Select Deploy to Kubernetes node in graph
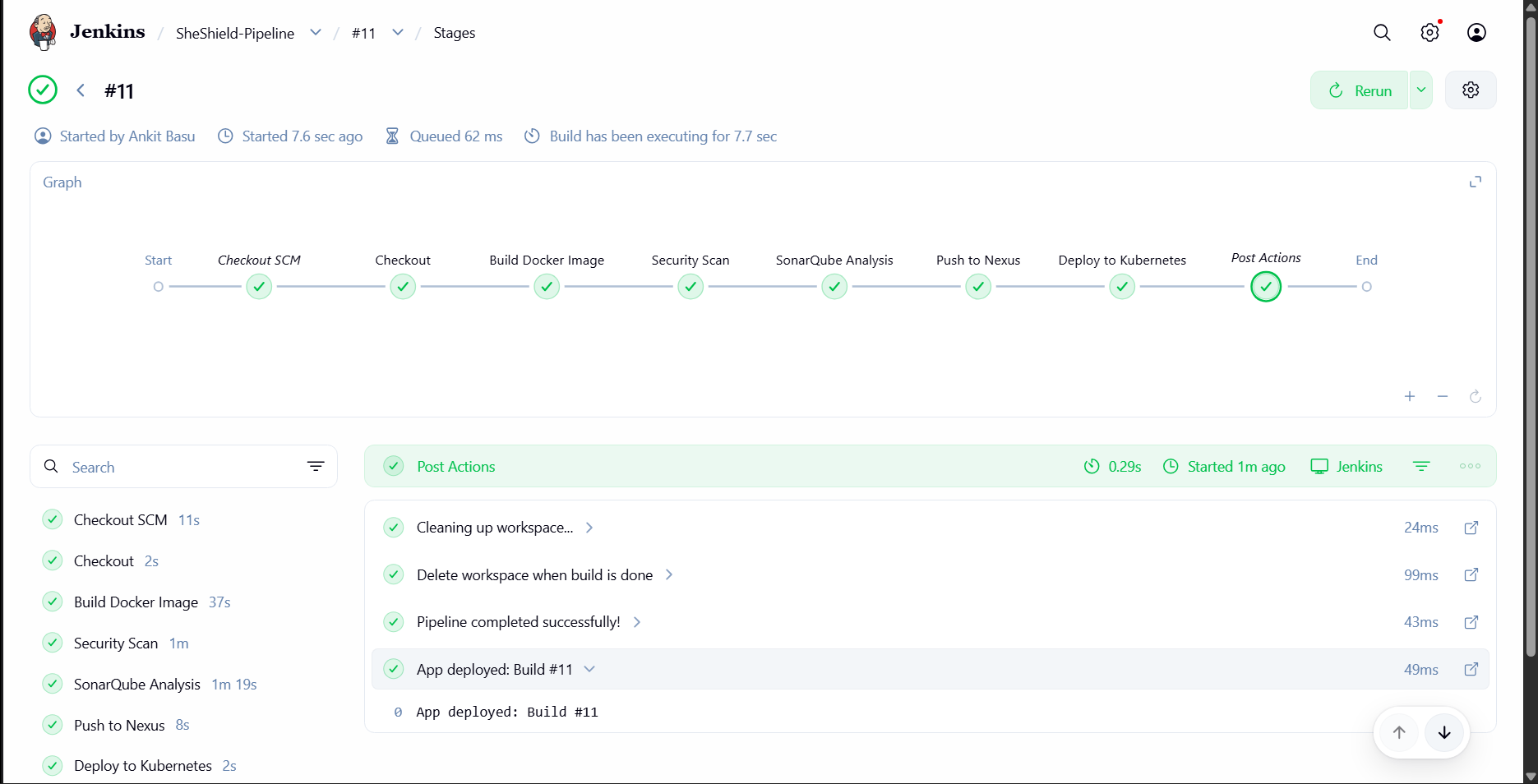This screenshot has width=1538, height=784. (x=1122, y=287)
